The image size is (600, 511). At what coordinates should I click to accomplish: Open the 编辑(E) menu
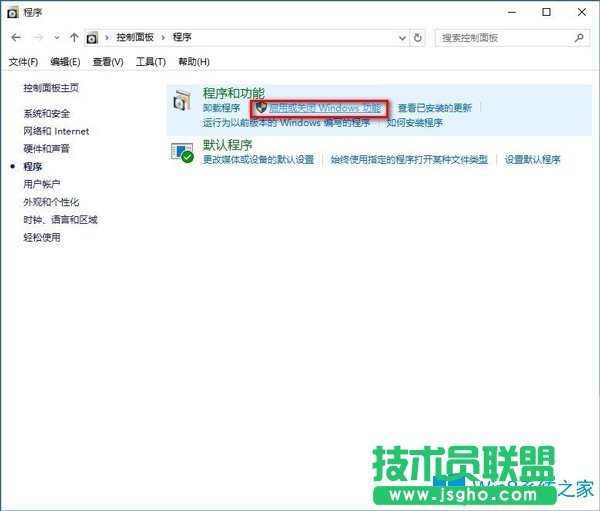(x=65, y=62)
